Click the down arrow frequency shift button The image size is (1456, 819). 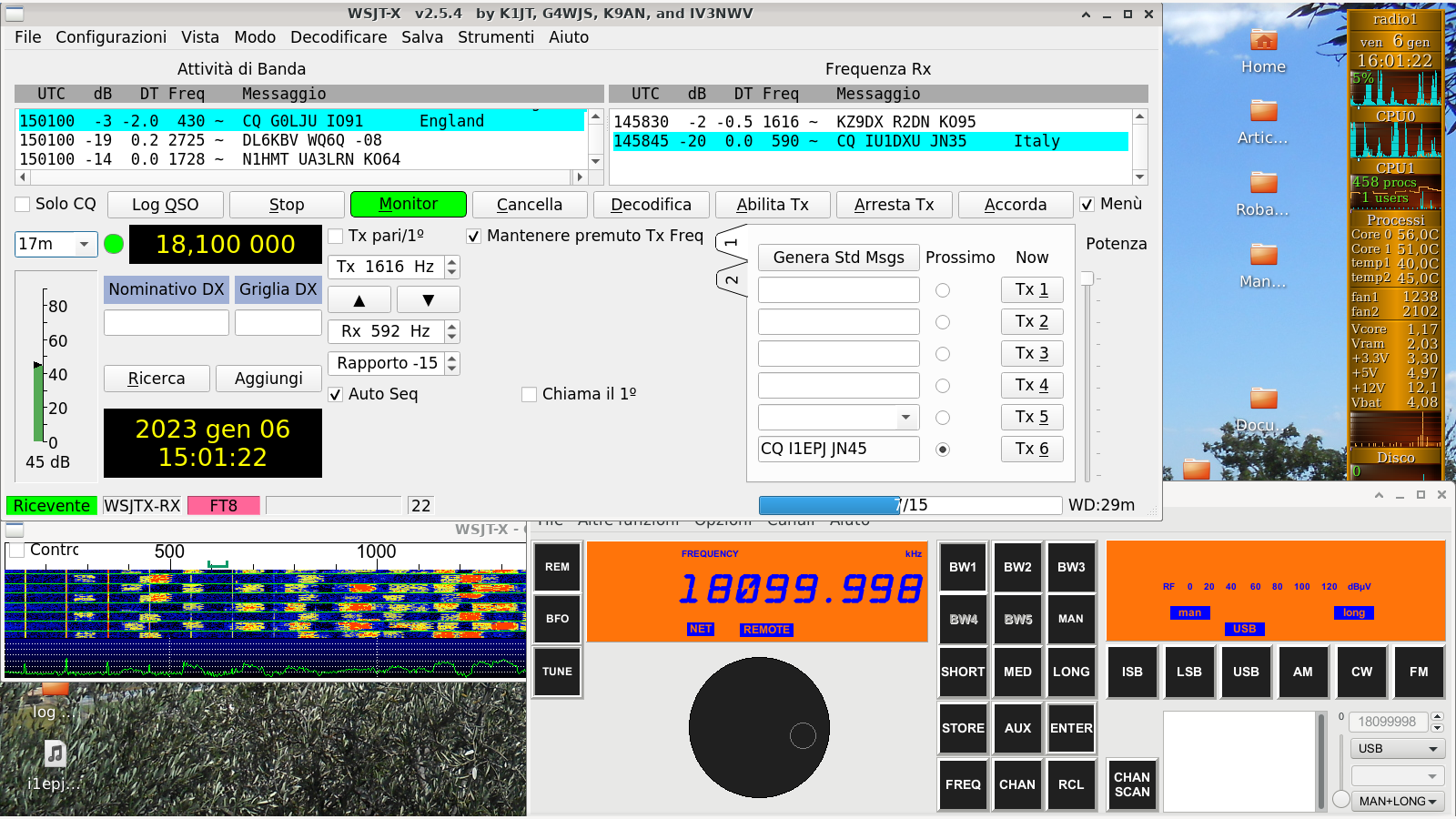click(x=428, y=299)
